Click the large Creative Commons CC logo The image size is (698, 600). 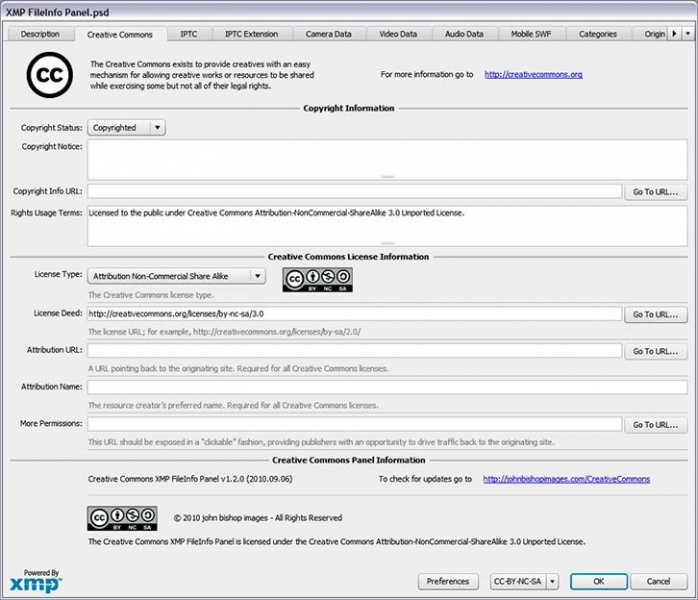pyautogui.click(x=49, y=75)
